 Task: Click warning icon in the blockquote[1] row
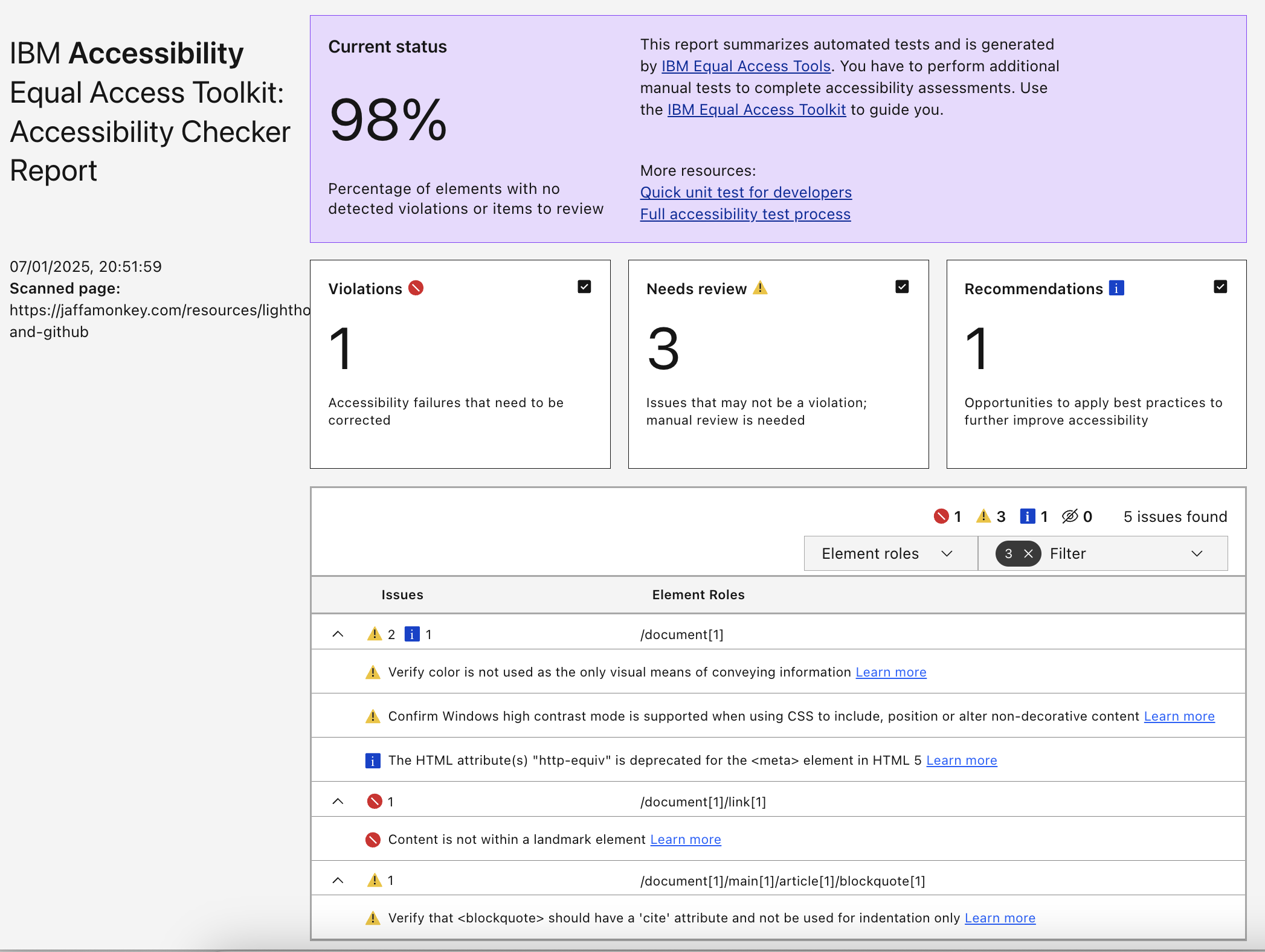(375, 880)
